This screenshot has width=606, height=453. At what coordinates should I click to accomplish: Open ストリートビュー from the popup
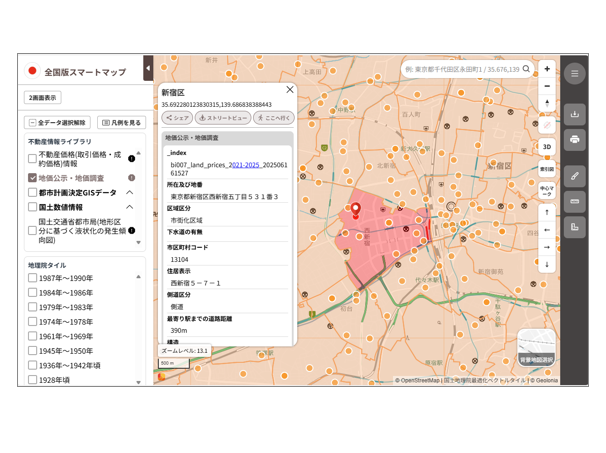point(223,118)
